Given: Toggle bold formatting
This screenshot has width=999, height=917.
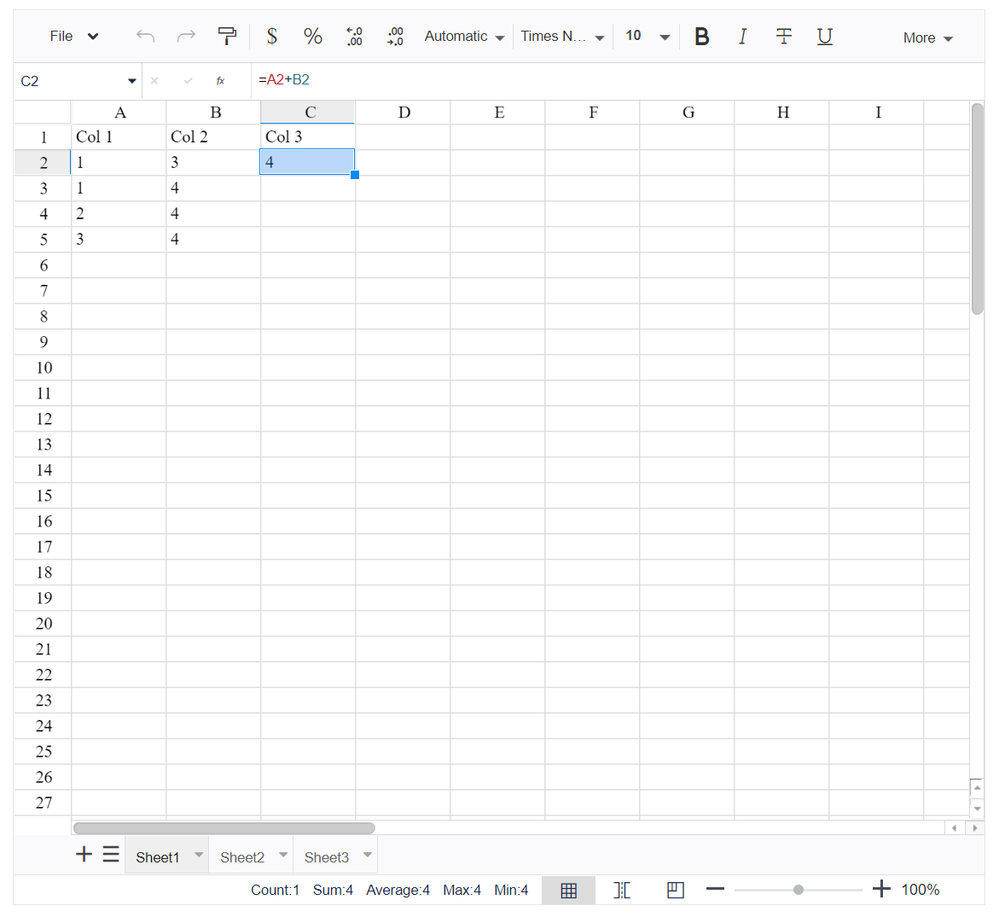Looking at the screenshot, I should tap(702, 36).
